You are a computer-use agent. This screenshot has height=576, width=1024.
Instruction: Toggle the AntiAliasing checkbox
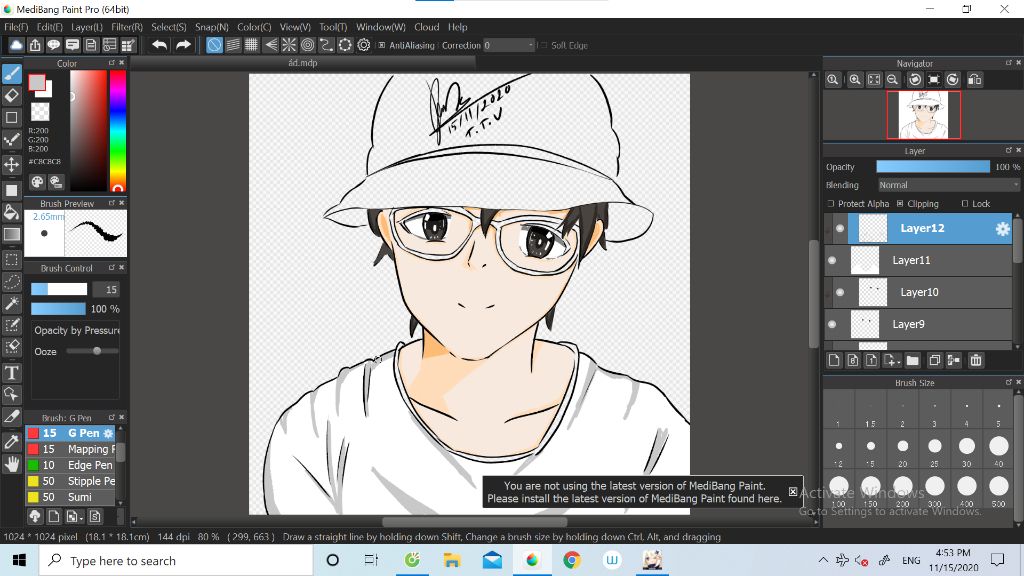(x=381, y=45)
